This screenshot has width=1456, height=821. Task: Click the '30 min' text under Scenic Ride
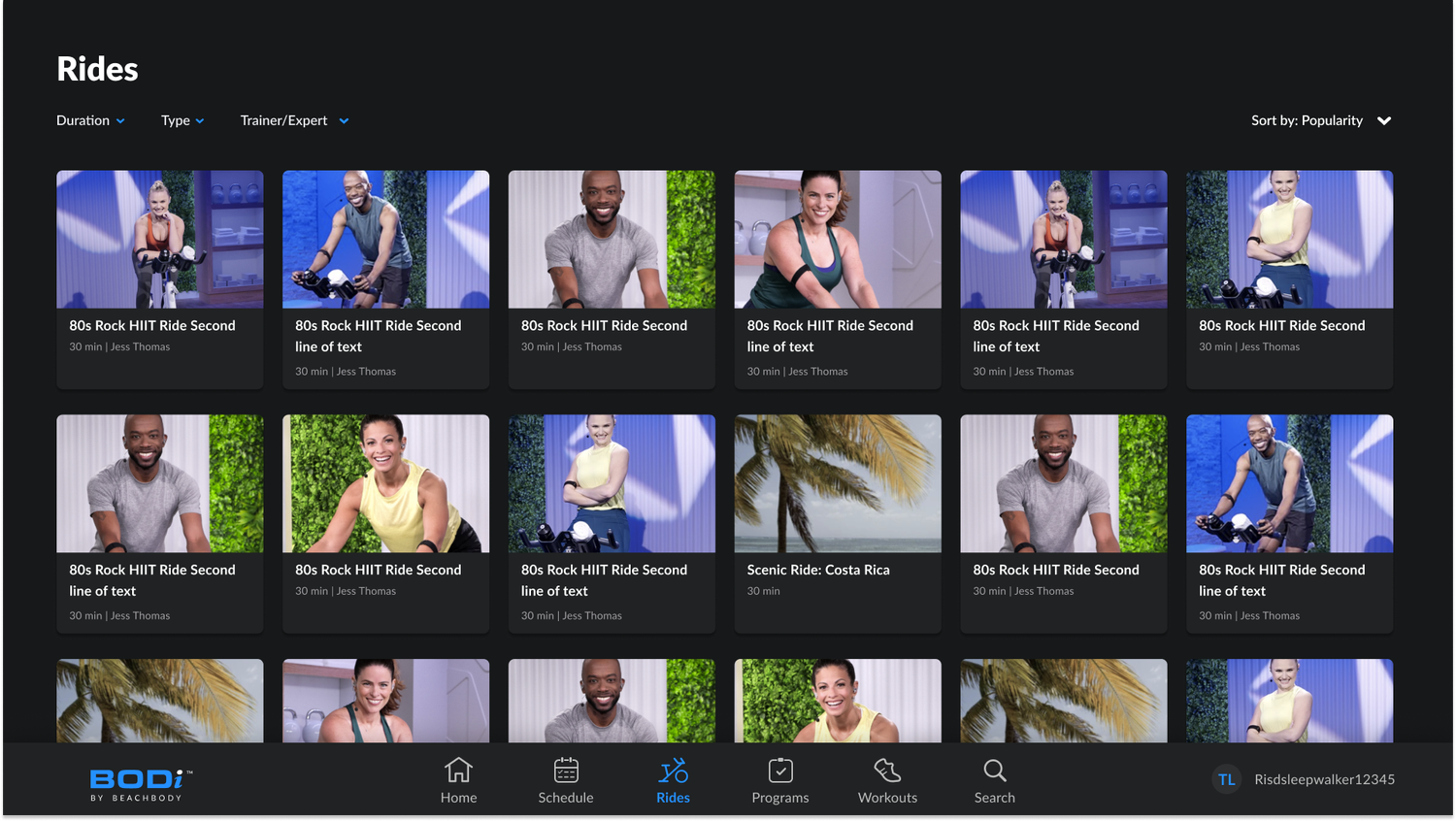tap(764, 591)
